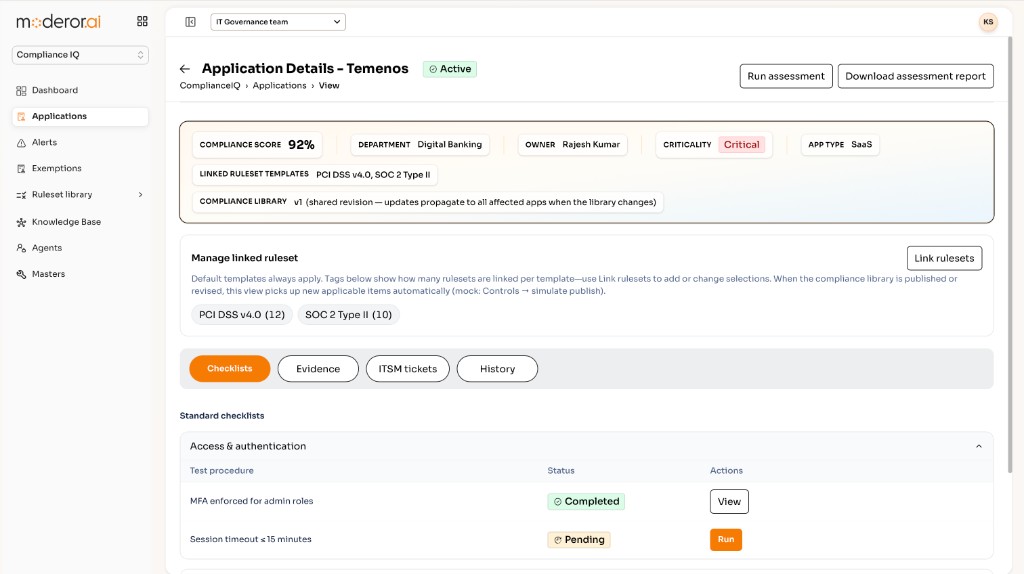Click the back arrow next to Application Details
Viewport: 1024px width, 574px height.
click(185, 69)
